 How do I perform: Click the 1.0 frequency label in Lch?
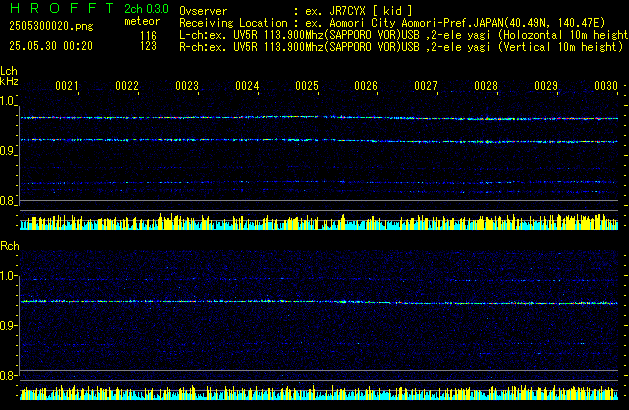point(7,101)
